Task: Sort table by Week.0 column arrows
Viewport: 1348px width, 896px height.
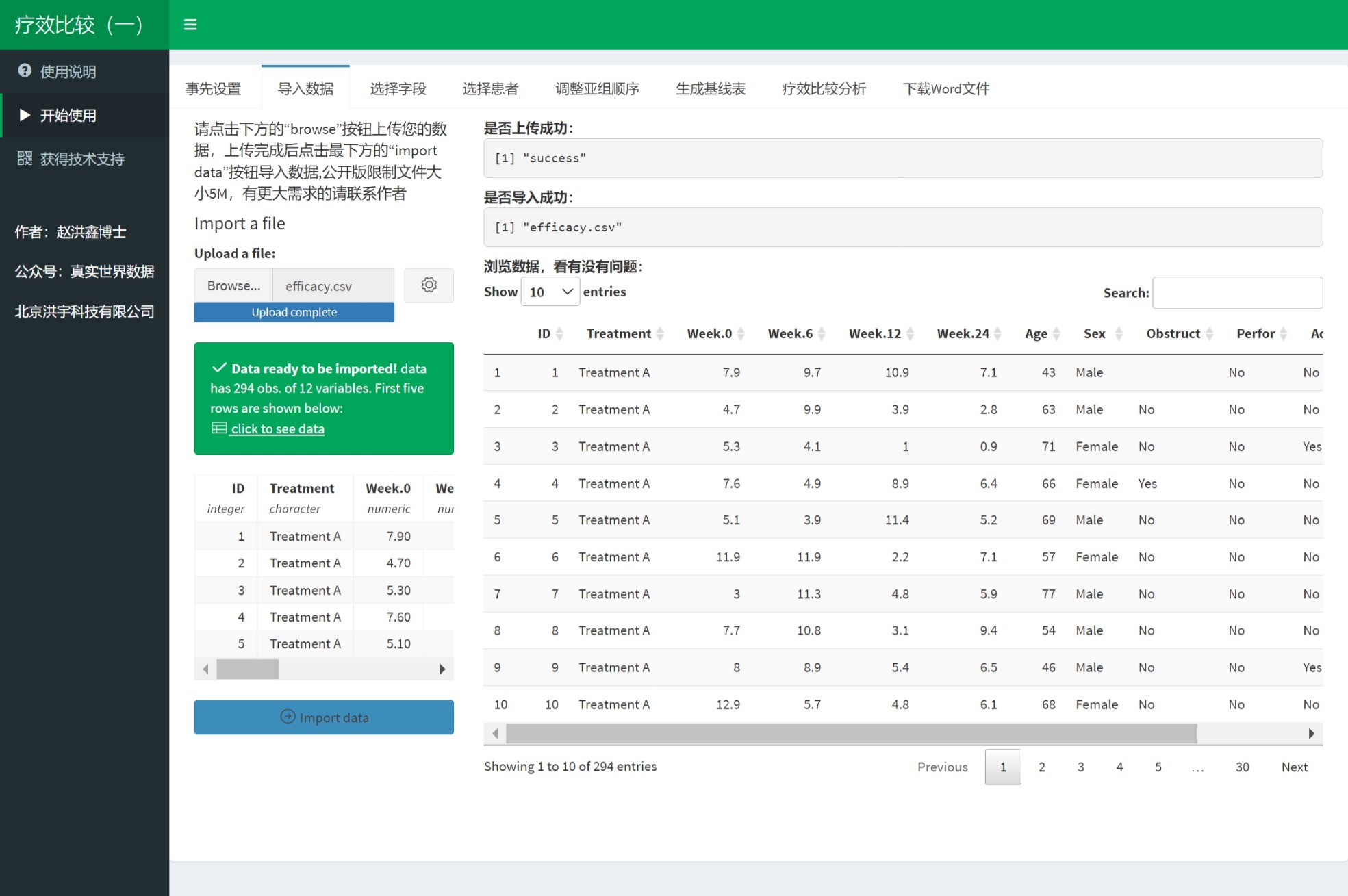Action: pyautogui.click(x=741, y=333)
